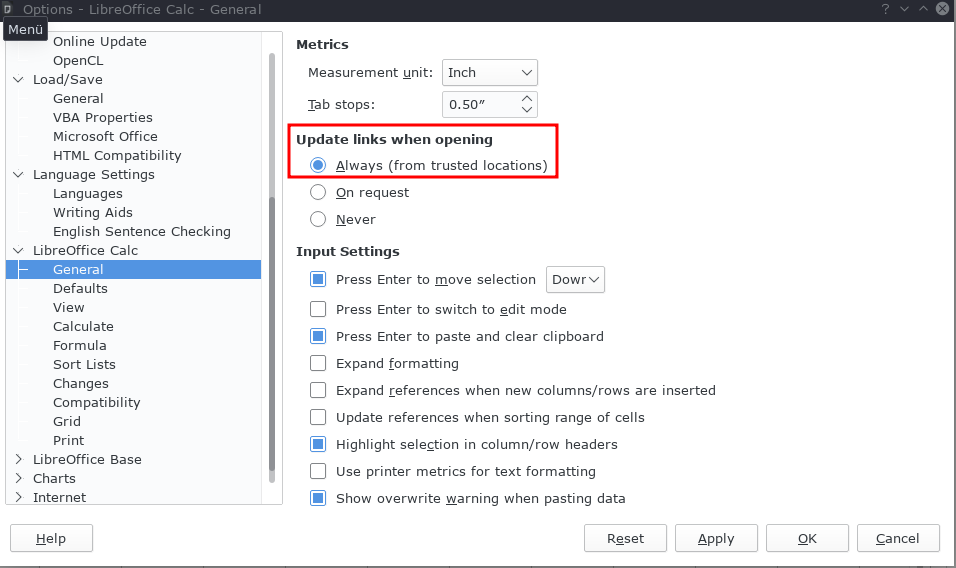The image size is (956, 568).
Task: Open the Enter move selection direction dropdown
Action: click(575, 280)
